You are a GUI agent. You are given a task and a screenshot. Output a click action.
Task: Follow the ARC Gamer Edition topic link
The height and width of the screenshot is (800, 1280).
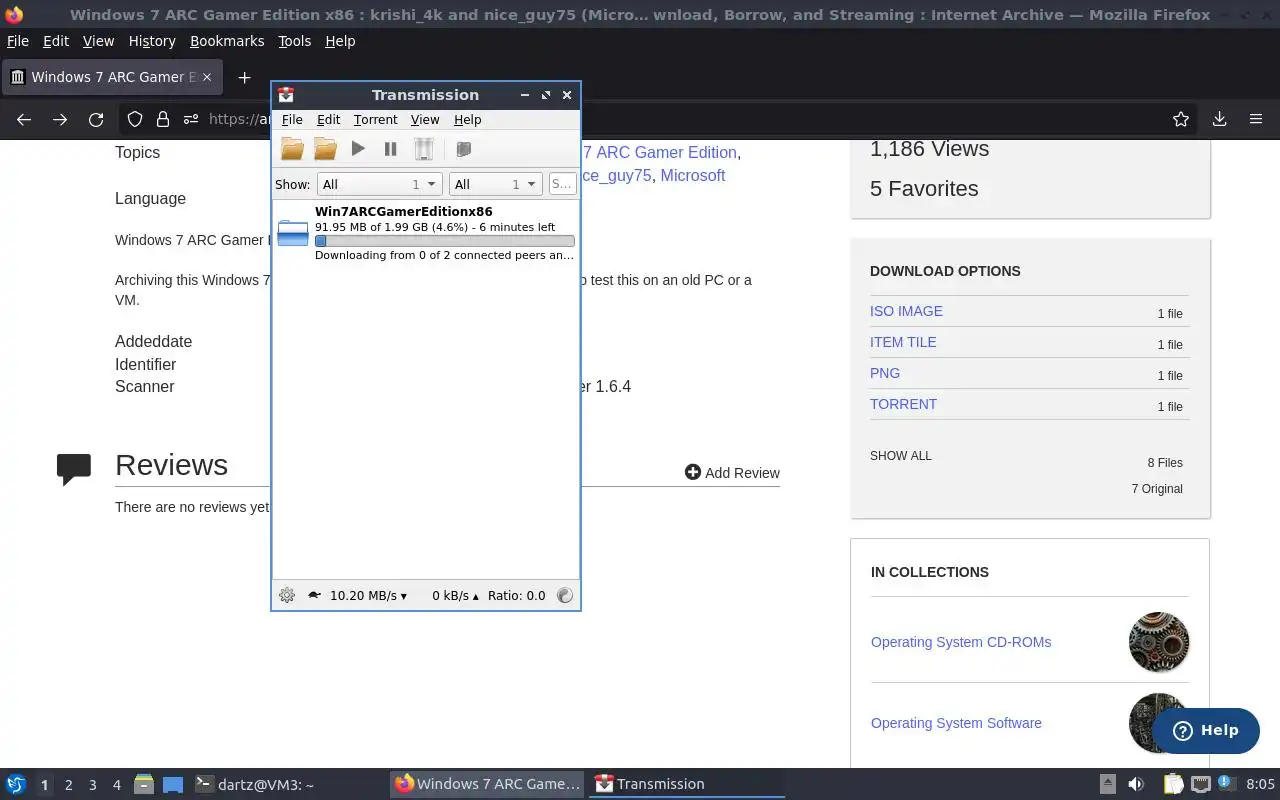coord(660,152)
